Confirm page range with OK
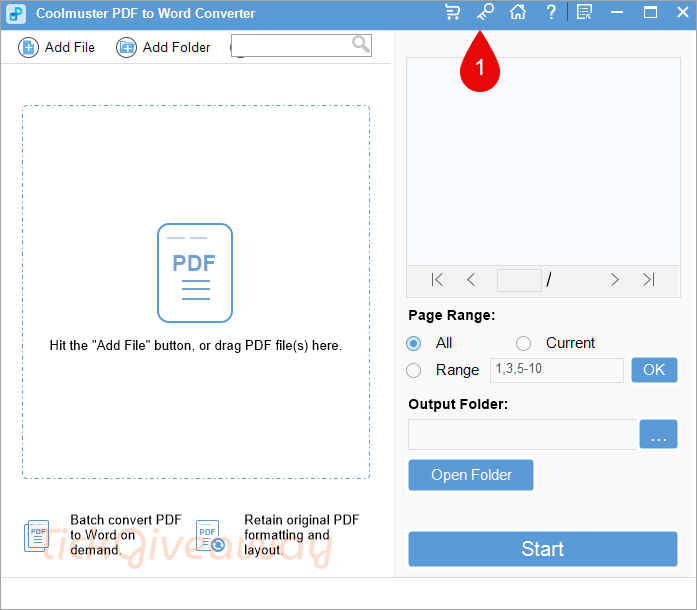 [x=654, y=370]
